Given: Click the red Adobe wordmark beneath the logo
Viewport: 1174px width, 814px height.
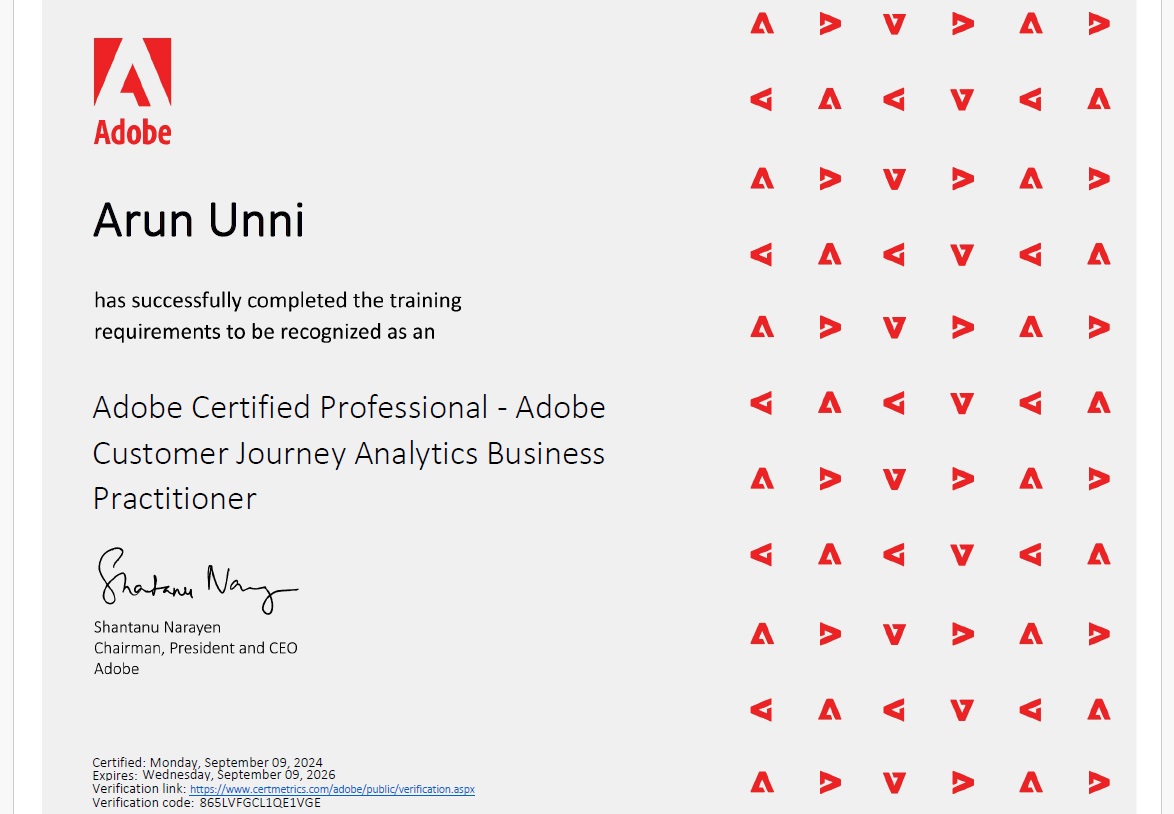Looking at the screenshot, I should (132, 132).
